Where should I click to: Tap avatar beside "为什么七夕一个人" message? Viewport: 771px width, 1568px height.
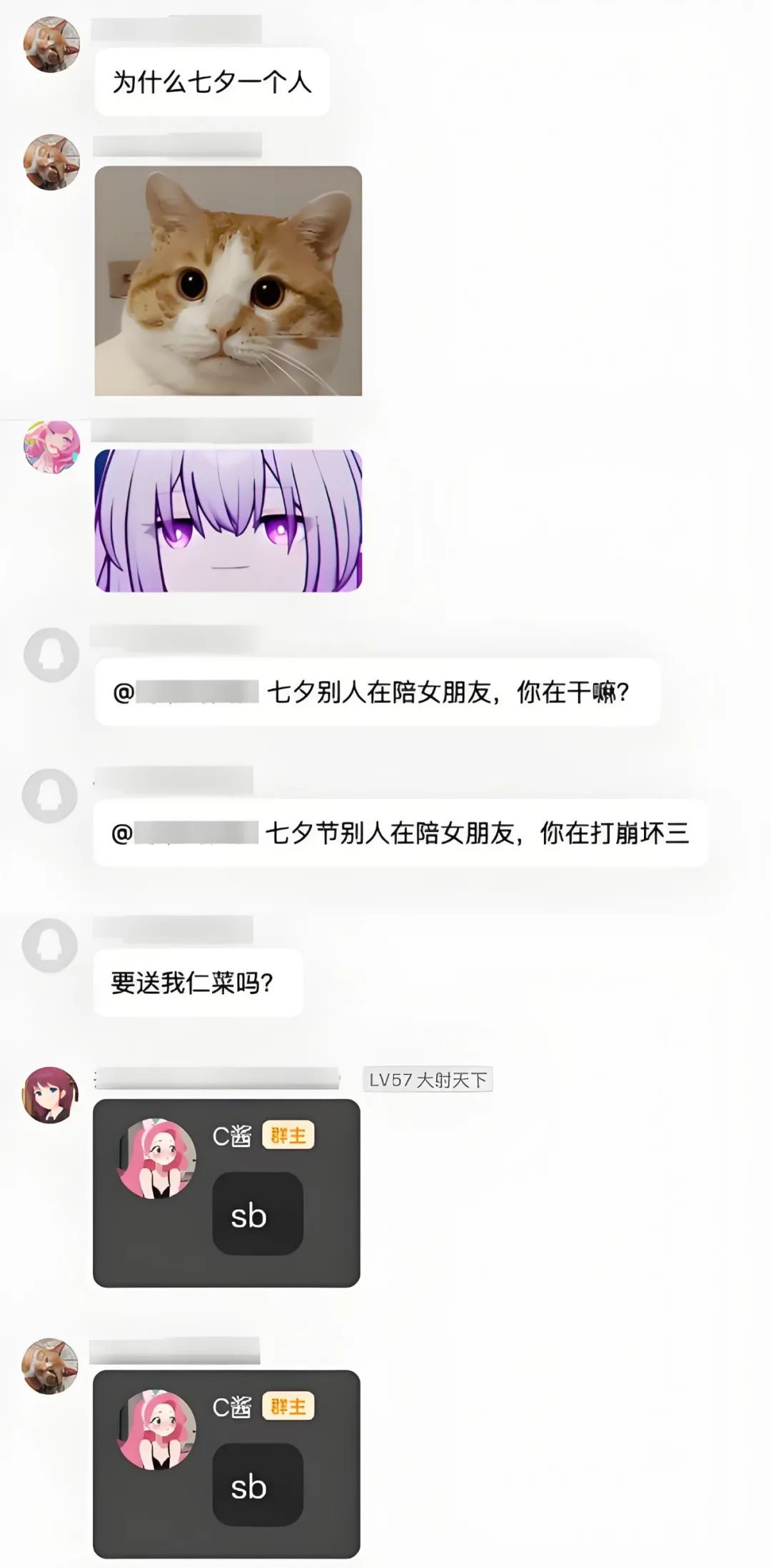(51, 45)
